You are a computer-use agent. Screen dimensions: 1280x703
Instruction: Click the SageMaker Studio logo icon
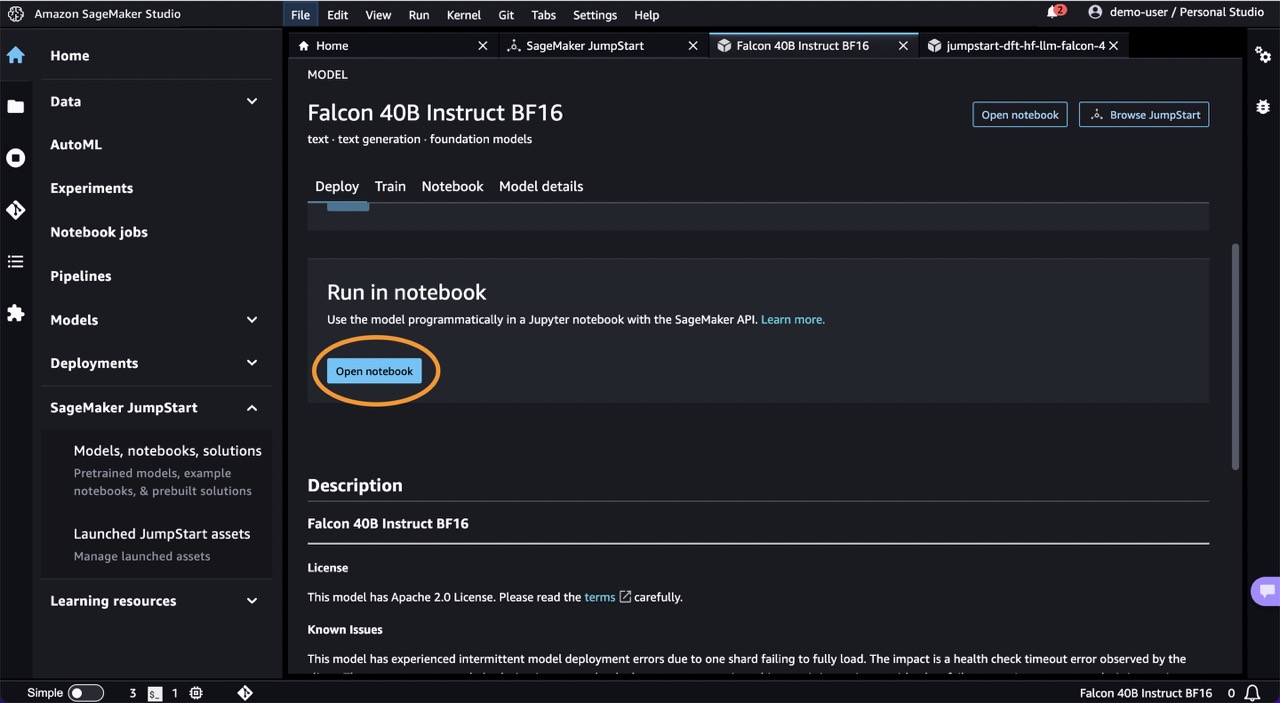click(x=16, y=15)
